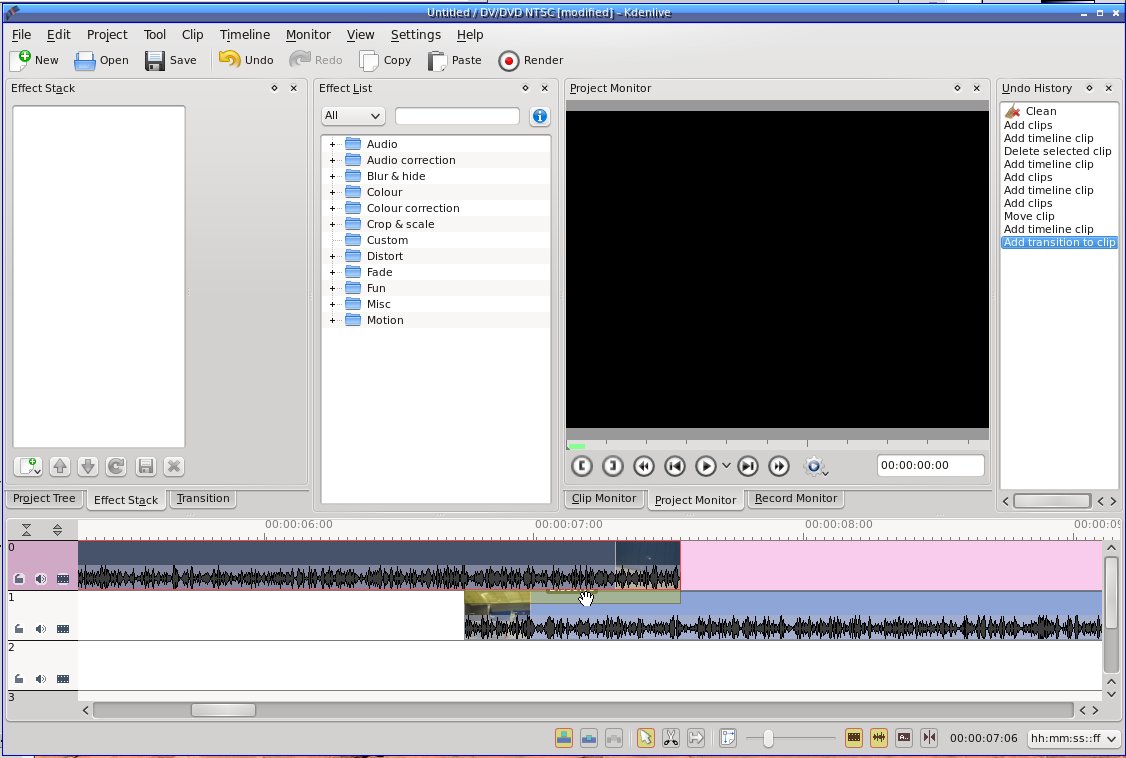Open the Monitor menu

click(x=308, y=34)
